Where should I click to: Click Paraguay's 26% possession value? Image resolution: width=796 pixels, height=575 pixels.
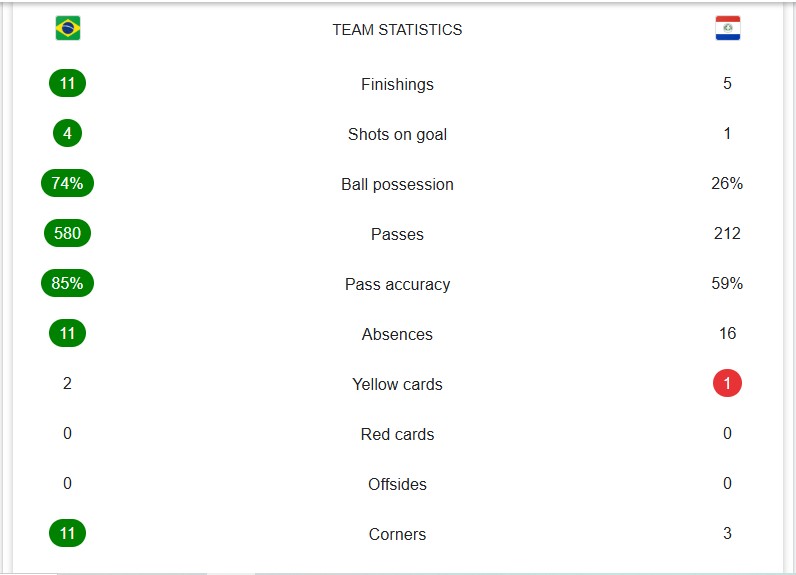point(727,183)
